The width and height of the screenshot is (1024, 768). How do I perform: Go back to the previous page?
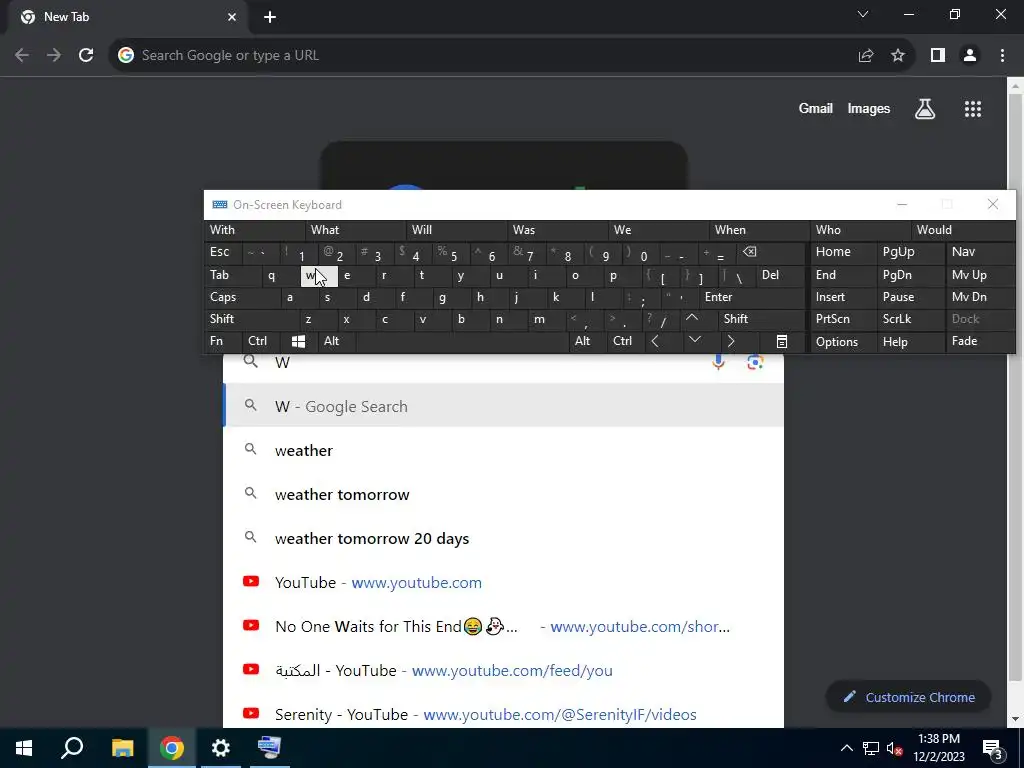22,56
